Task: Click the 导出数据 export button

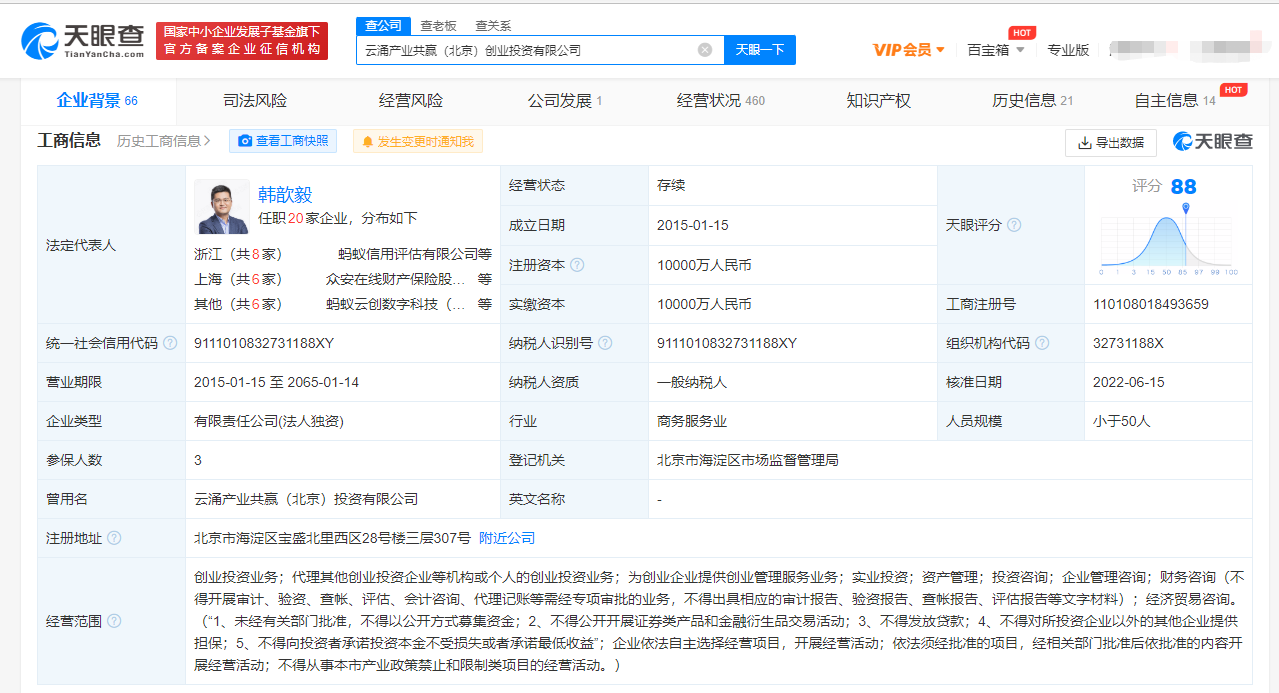Action: 1110,143
